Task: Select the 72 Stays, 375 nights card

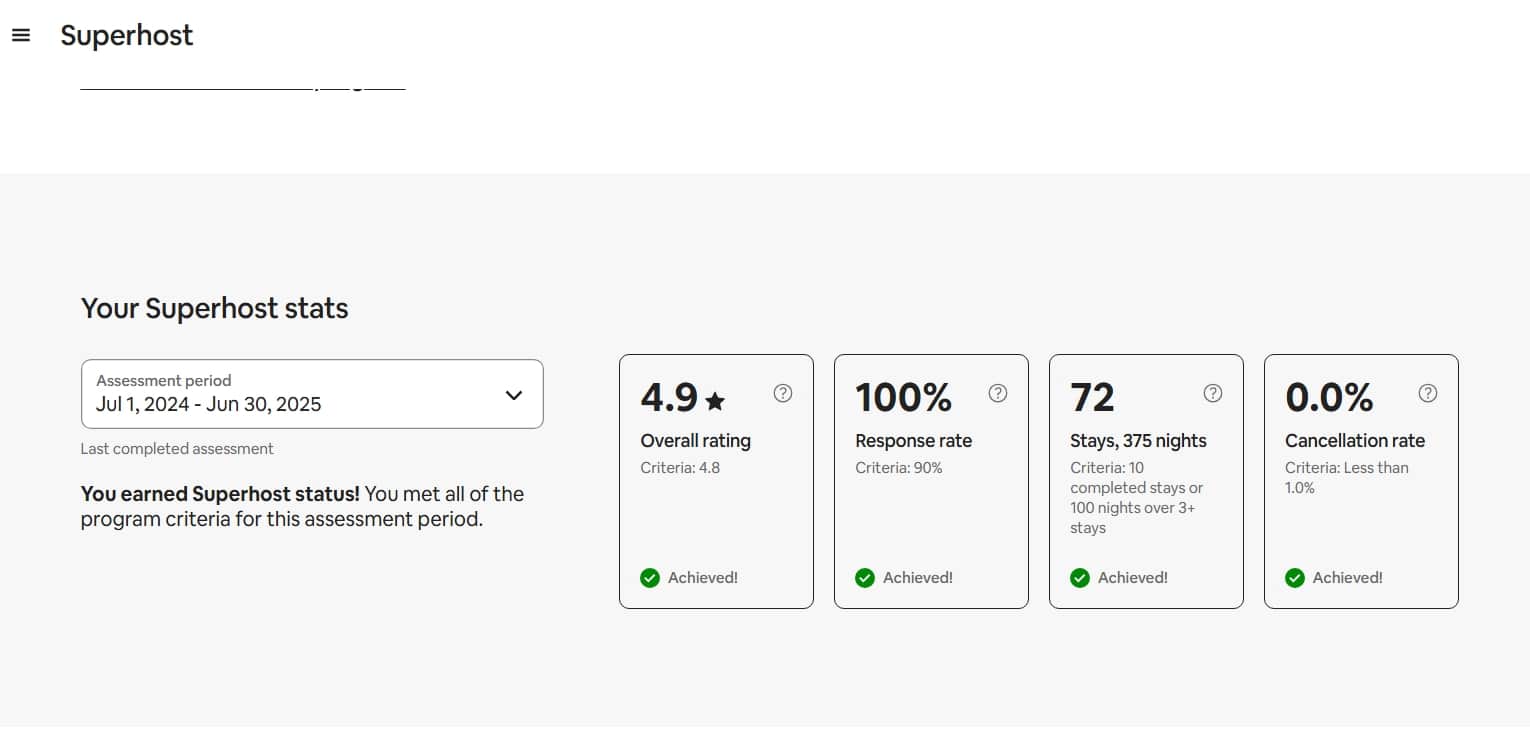Action: [x=1146, y=481]
